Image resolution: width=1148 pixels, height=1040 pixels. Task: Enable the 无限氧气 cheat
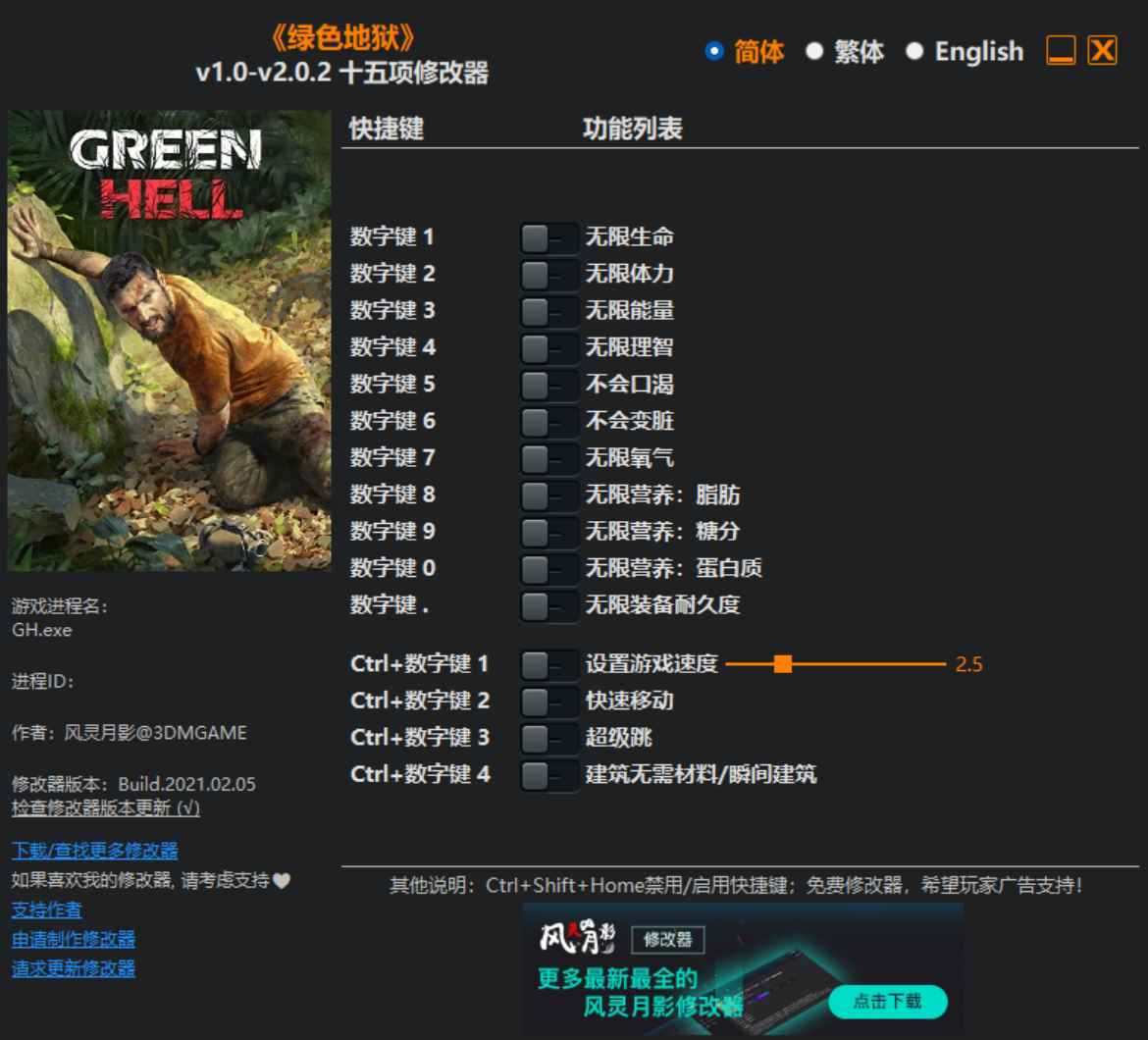coord(548,457)
